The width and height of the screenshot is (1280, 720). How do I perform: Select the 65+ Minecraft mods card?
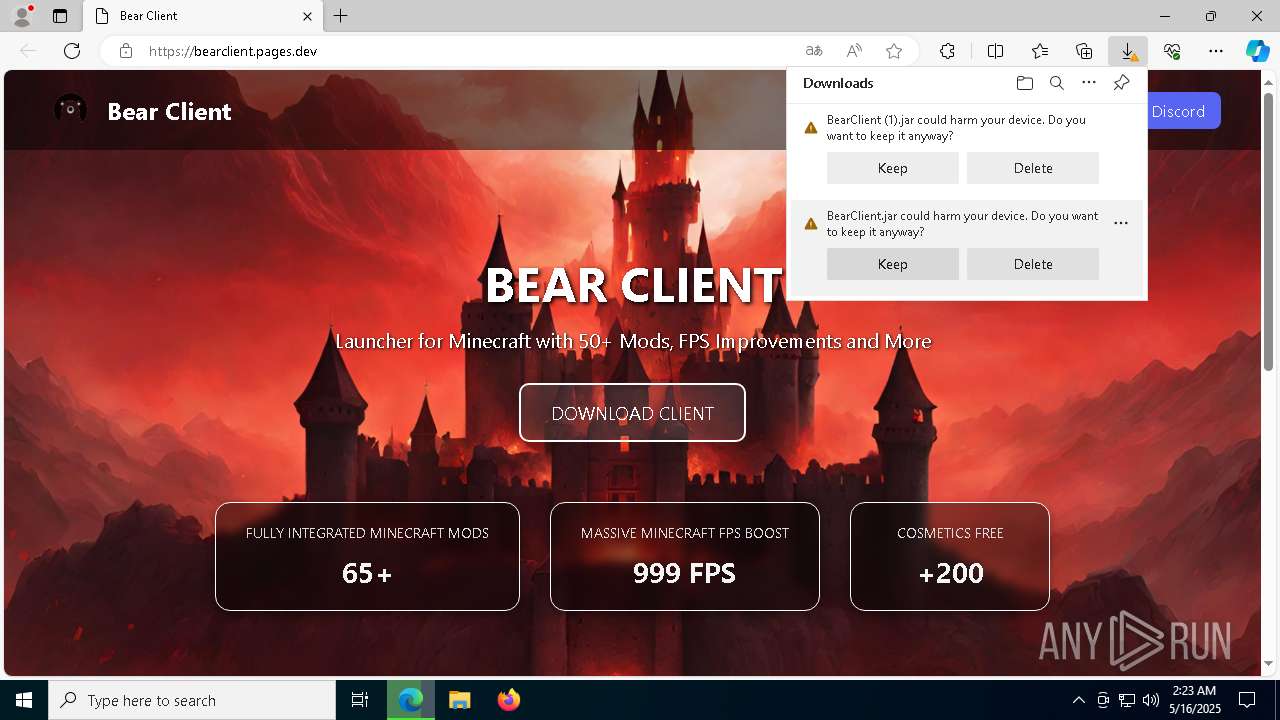coord(367,556)
